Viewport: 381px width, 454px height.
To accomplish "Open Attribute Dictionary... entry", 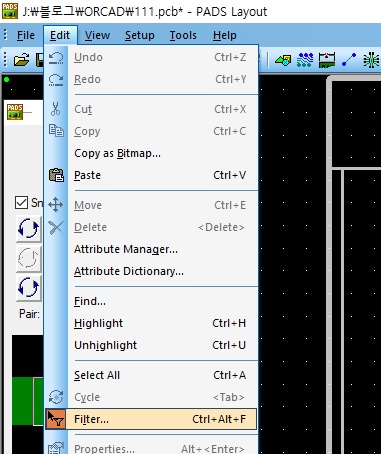I will coord(151,271).
